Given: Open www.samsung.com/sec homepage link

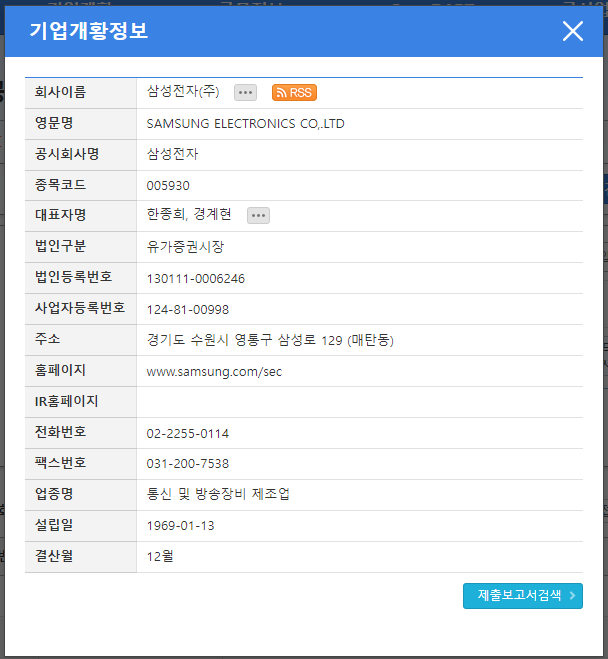Looking at the screenshot, I should (x=214, y=372).
